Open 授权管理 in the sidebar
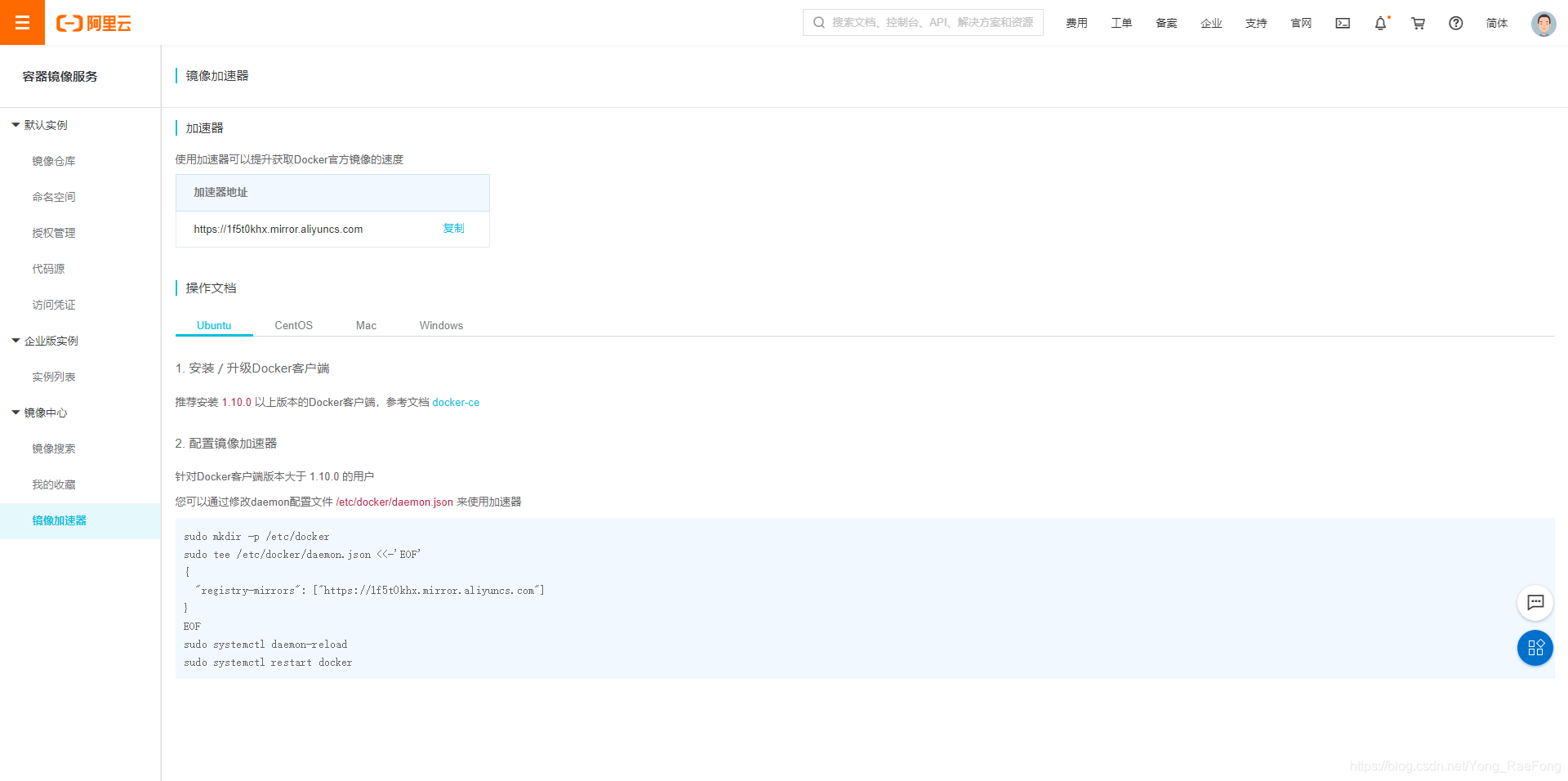The image size is (1568, 781). [54, 233]
